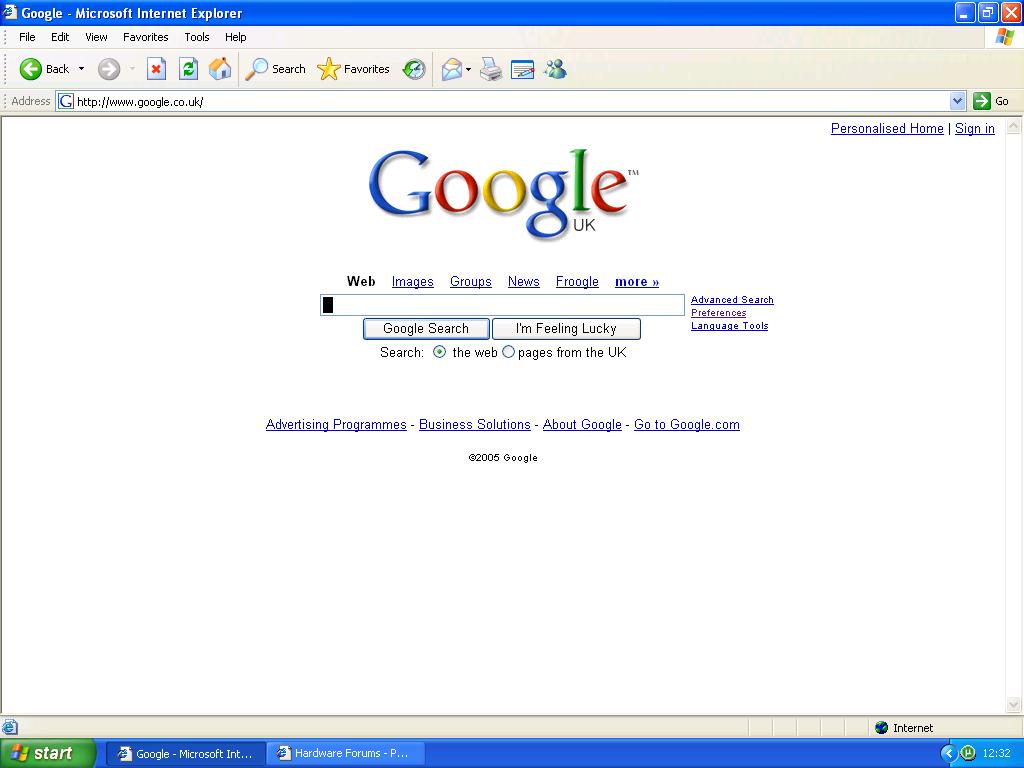Click the Google UK logo
The width and height of the screenshot is (1024, 768).
point(503,193)
